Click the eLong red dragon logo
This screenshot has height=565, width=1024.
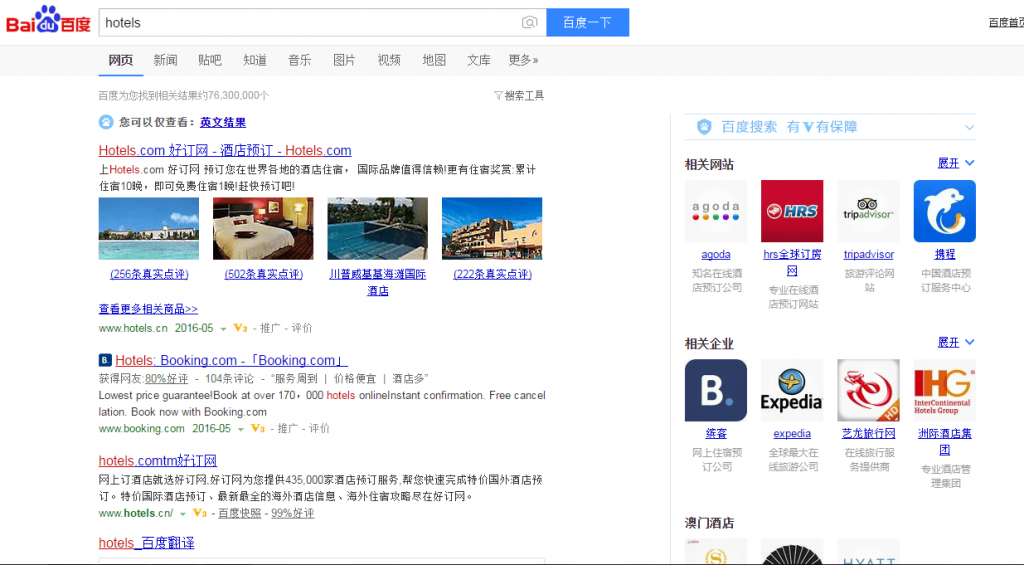pyautogui.click(x=869, y=390)
